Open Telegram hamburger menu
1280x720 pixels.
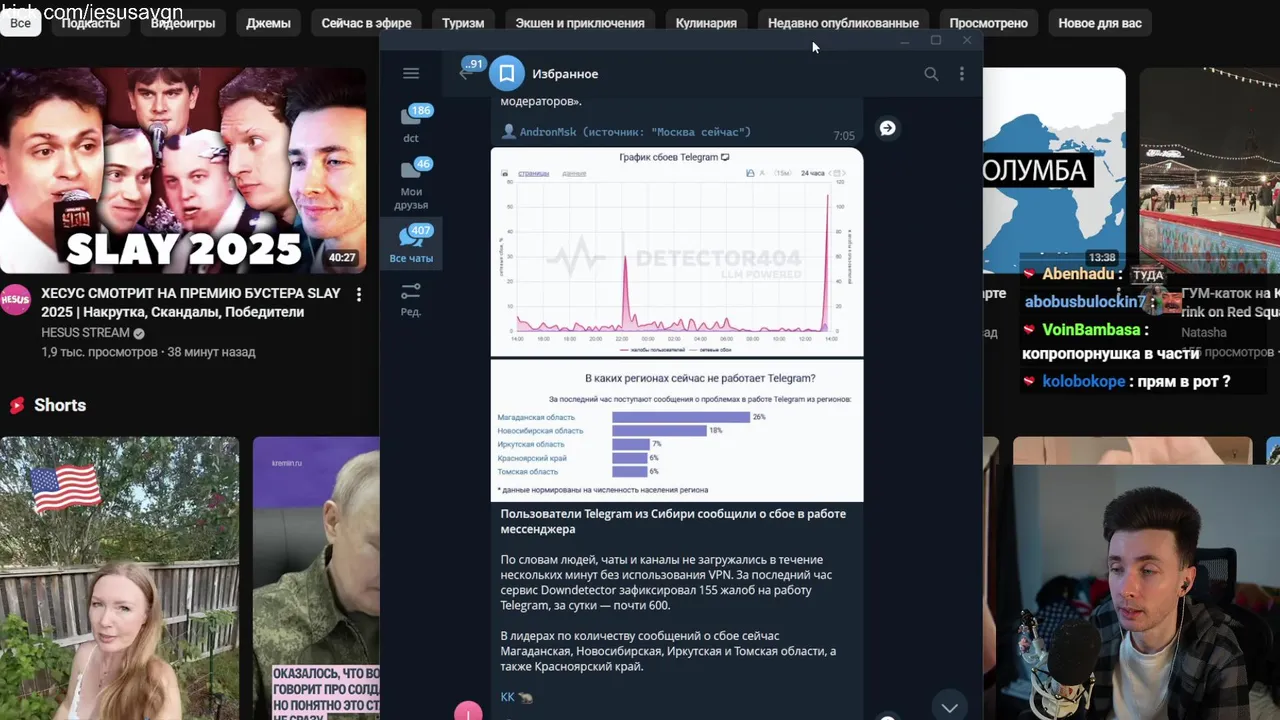click(411, 73)
